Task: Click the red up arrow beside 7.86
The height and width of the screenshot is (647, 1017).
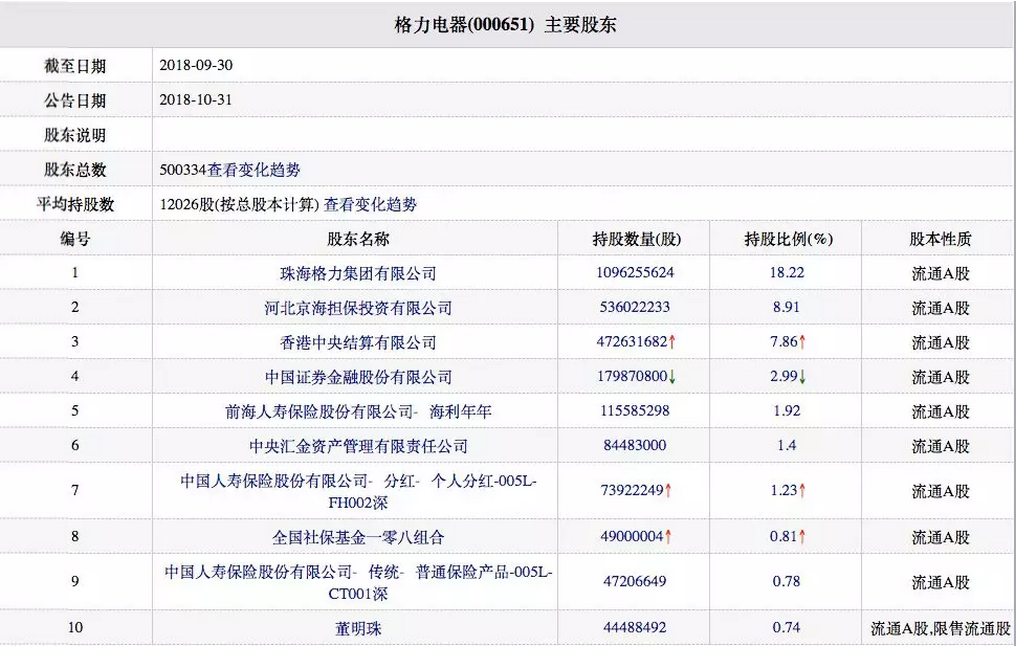Action: pos(802,342)
